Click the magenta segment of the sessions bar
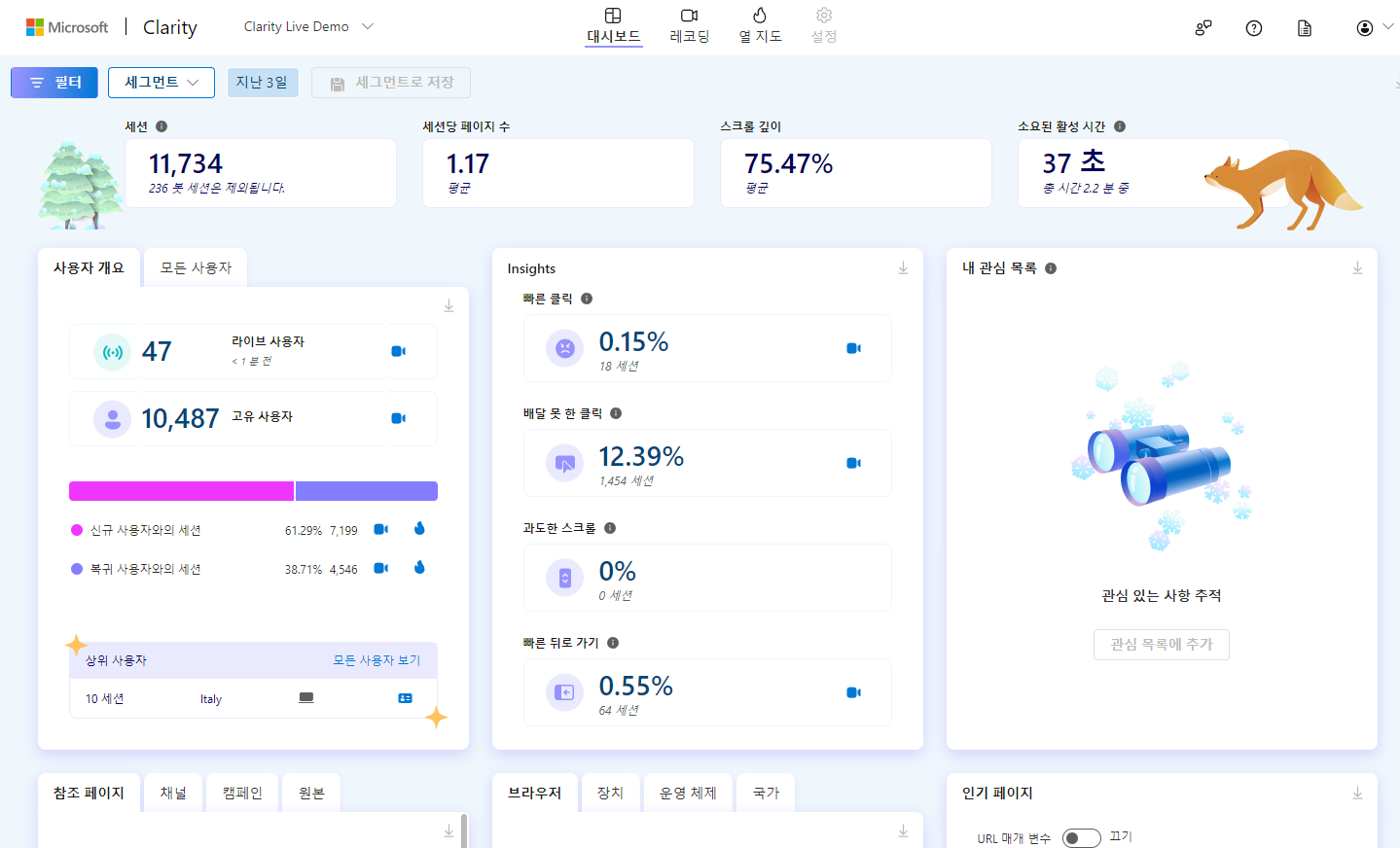 (x=180, y=490)
